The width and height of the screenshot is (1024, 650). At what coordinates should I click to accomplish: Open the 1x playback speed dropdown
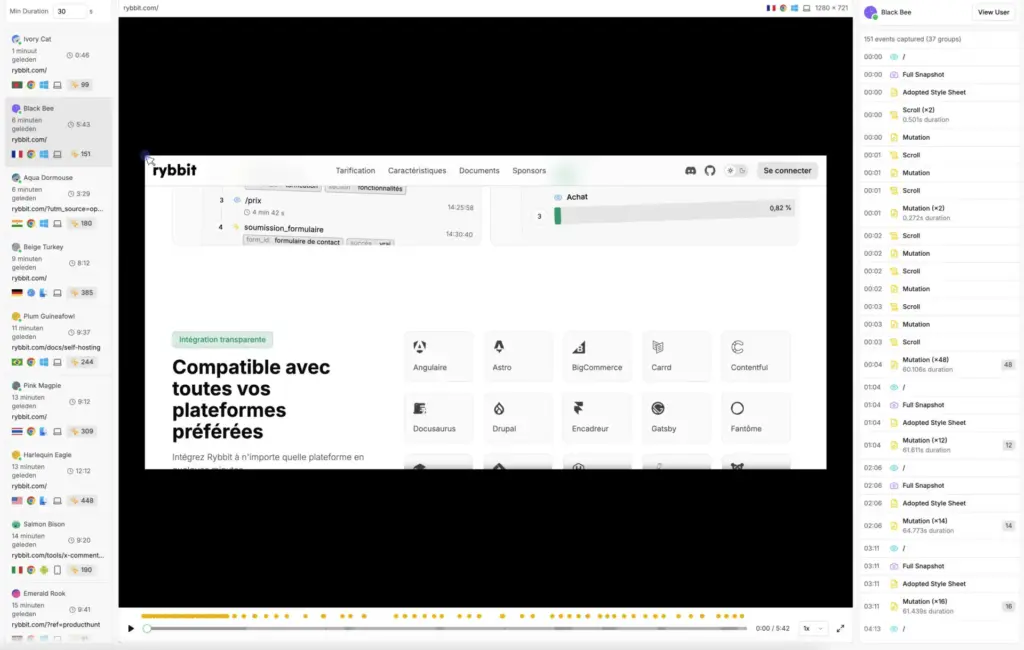812,629
